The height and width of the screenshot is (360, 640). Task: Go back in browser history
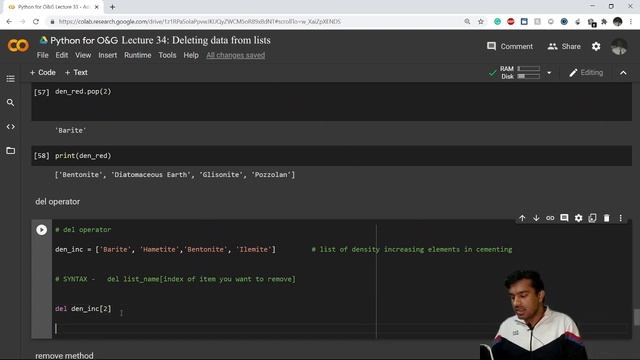click(x=9, y=22)
